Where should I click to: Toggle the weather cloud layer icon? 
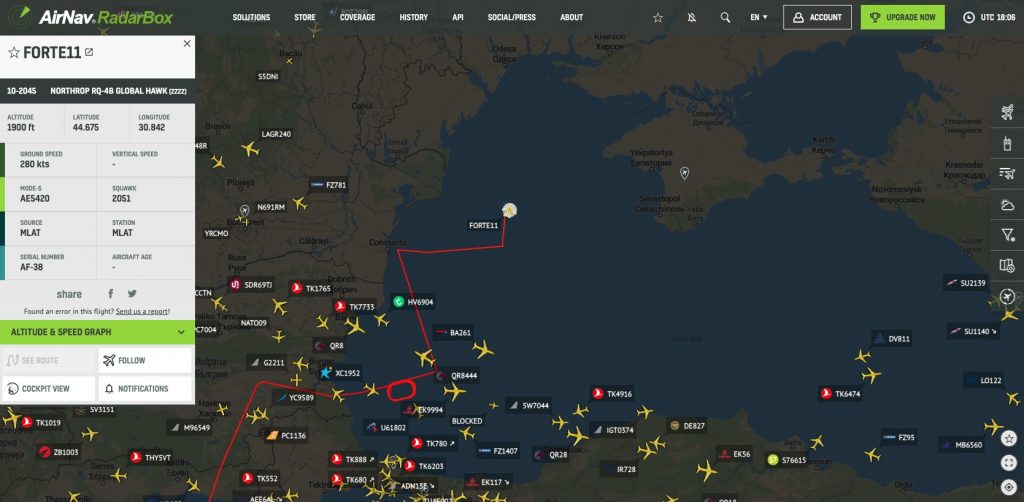click(x=1007, y=204)
